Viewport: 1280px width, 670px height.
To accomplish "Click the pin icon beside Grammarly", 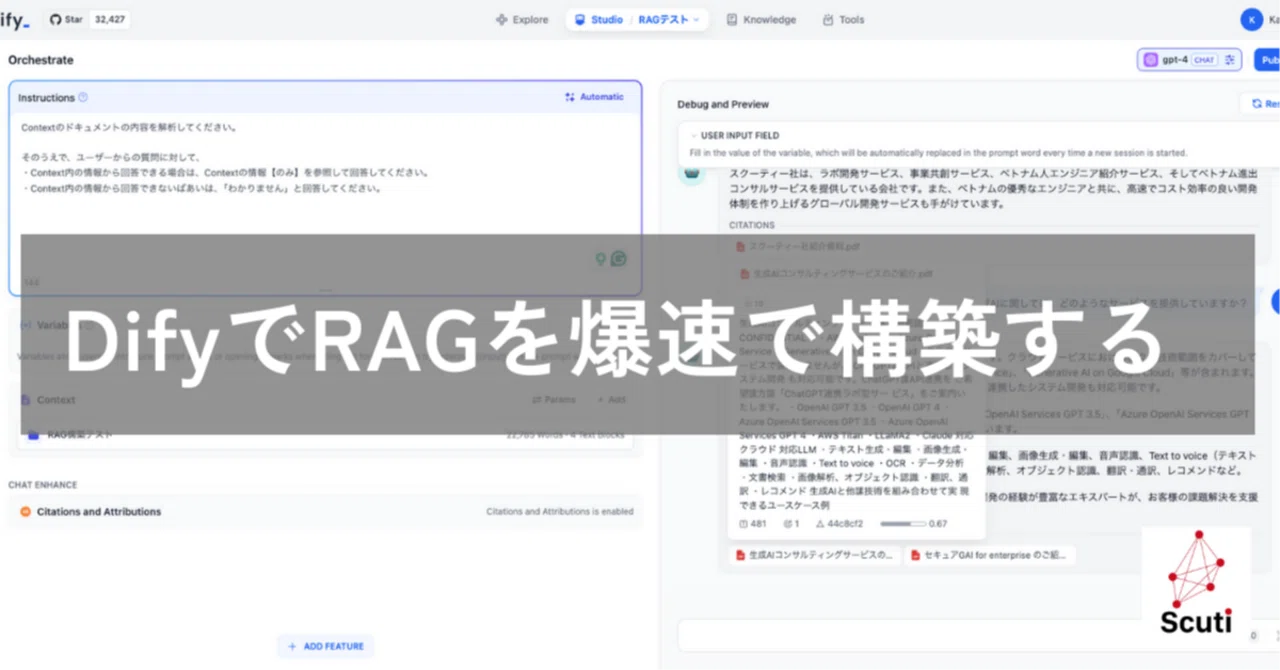I will pyautogui.click(x=601, y=259).
